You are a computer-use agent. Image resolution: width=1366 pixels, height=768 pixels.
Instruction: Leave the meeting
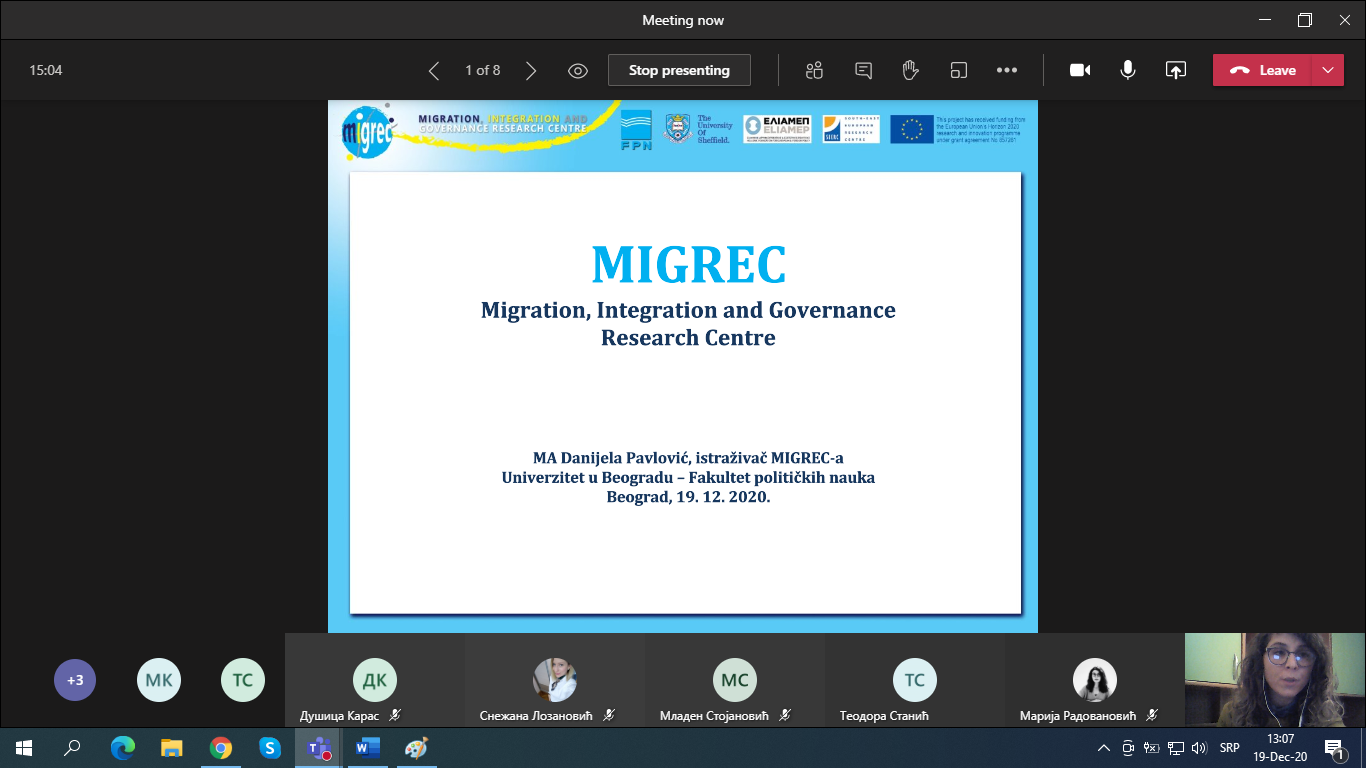pyautogui.click(x=1263, y=70)
